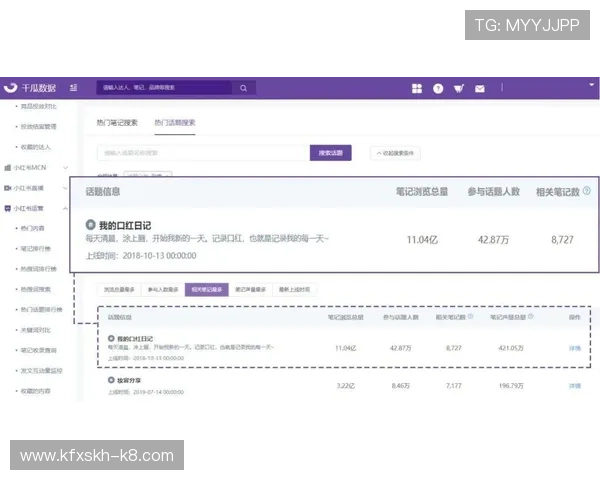
Task: Open the help question mark icon
Action: (438, 88)
